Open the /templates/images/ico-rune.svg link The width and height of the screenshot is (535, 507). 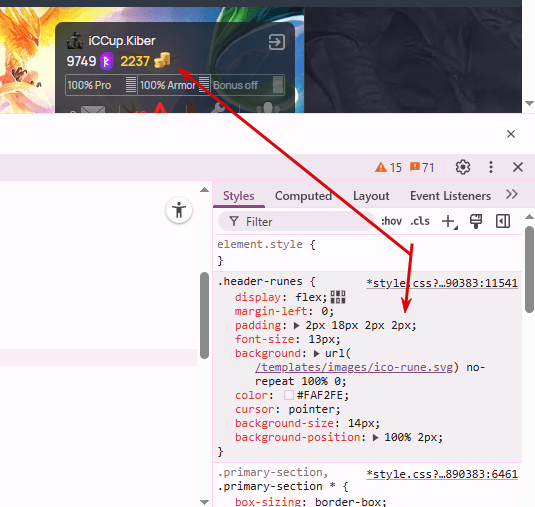(x=354, y=367)
